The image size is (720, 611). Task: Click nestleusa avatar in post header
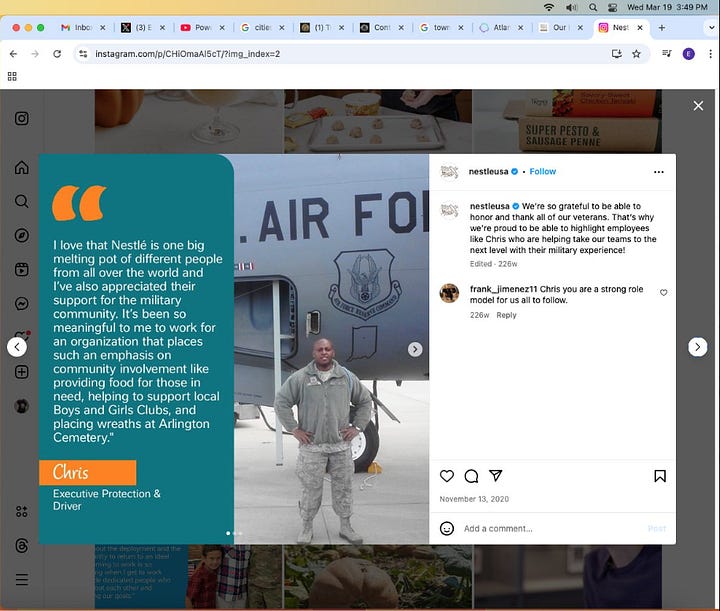click(x=449, y=172)
